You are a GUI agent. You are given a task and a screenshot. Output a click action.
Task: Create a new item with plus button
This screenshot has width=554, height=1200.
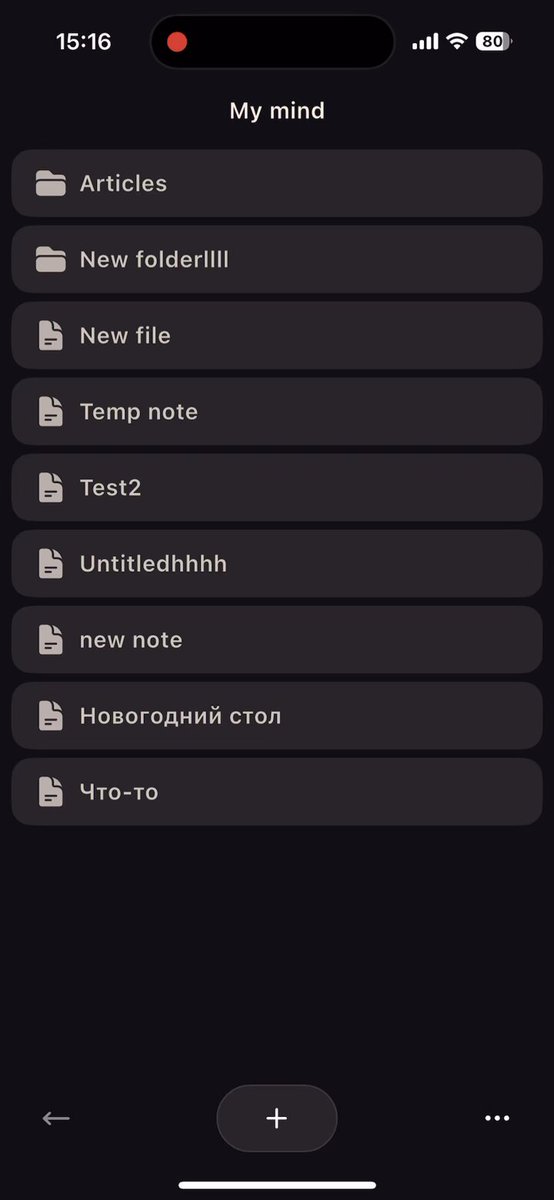click(277, 1118)
